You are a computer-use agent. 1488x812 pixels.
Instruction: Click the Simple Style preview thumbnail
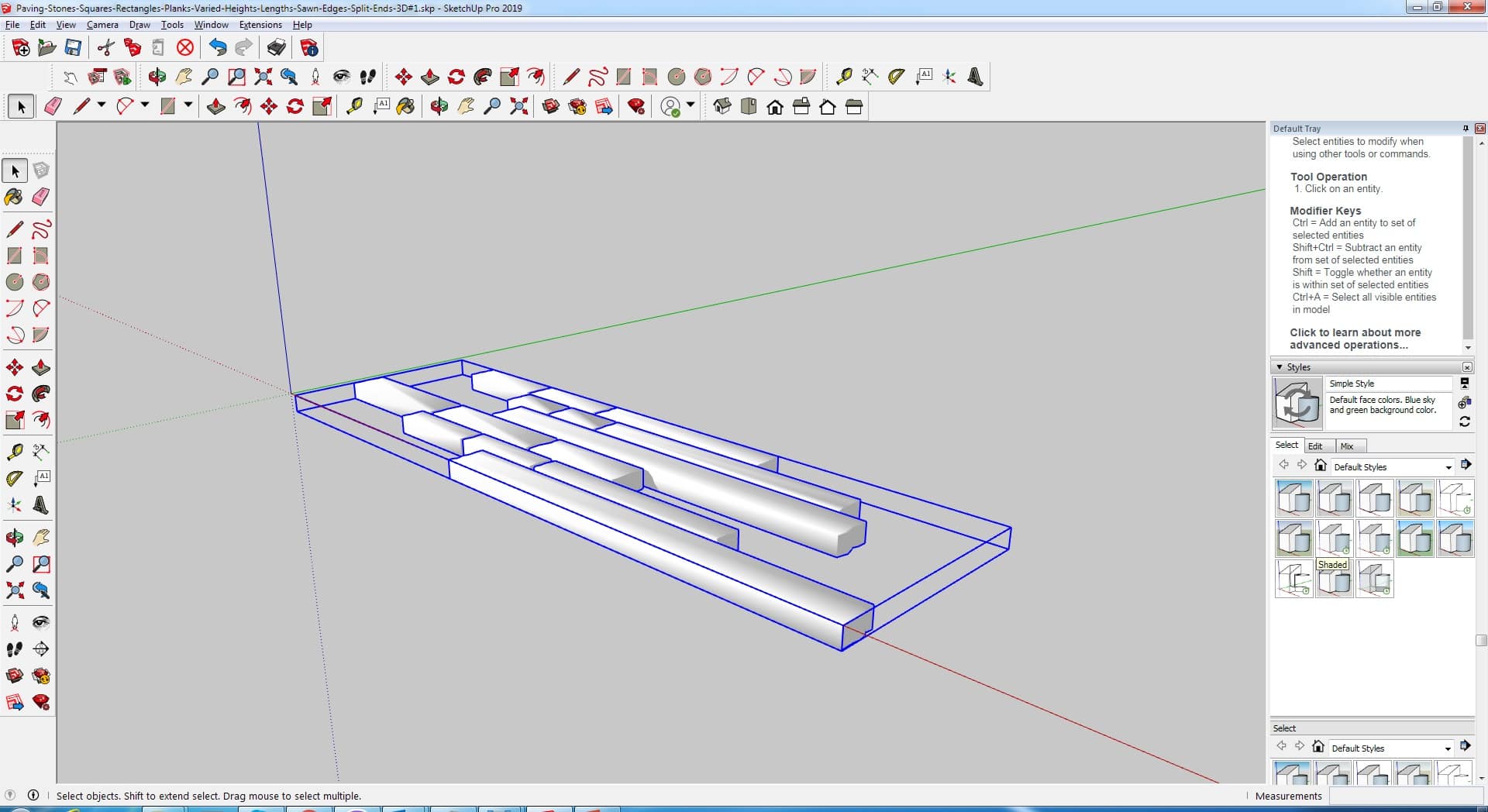tap(1297, 403)
